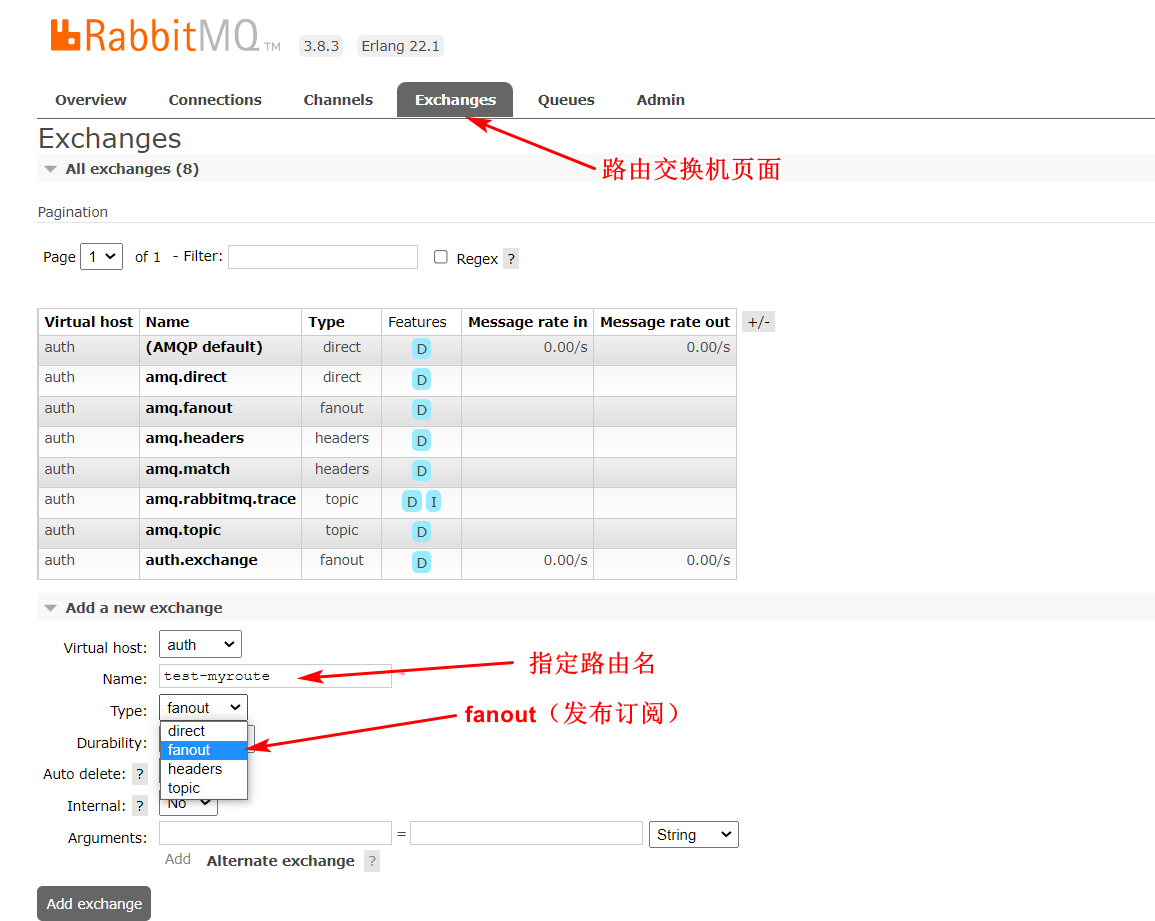Click the Virtual host column header

pyautogui.click(x=88, y=322)
